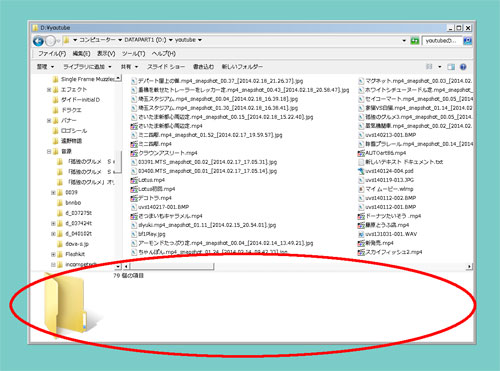This screenshot has height=371, width=500.
Task: Open the 表示(V) menu
Action: point(106,53)
